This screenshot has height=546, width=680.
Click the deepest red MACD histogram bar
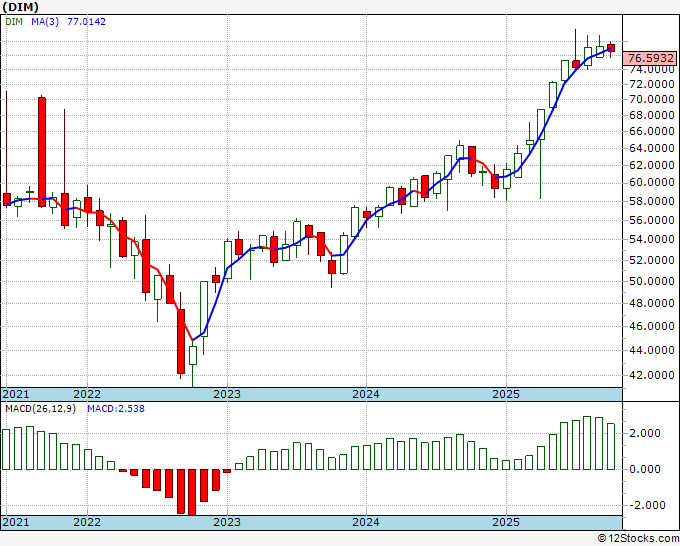click(192, 492)
